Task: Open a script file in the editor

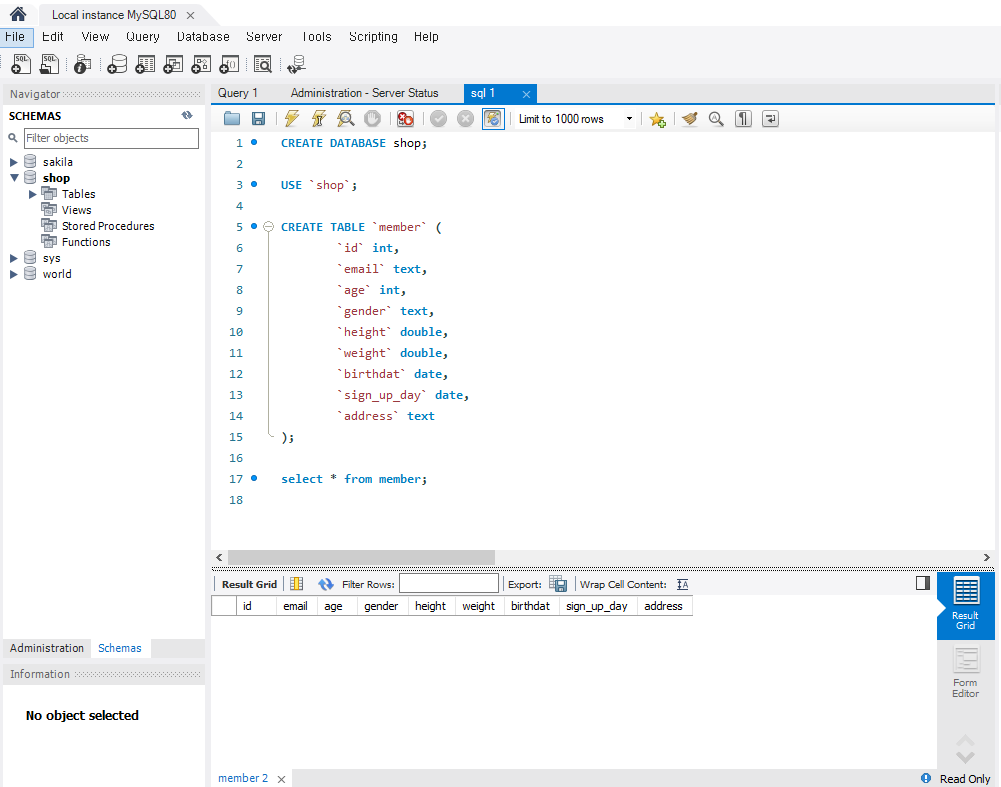Action: 232,119
